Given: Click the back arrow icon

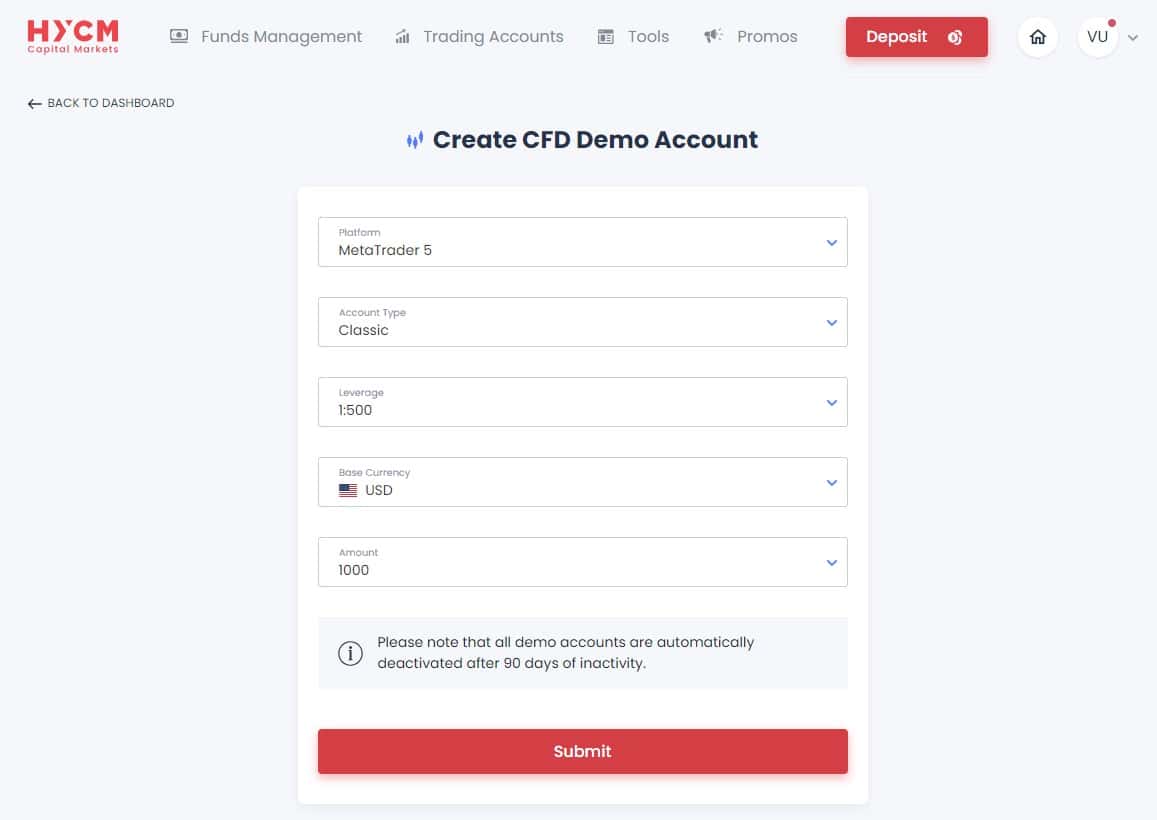Looking at the screenshot, I should click(x=34, y=103).
